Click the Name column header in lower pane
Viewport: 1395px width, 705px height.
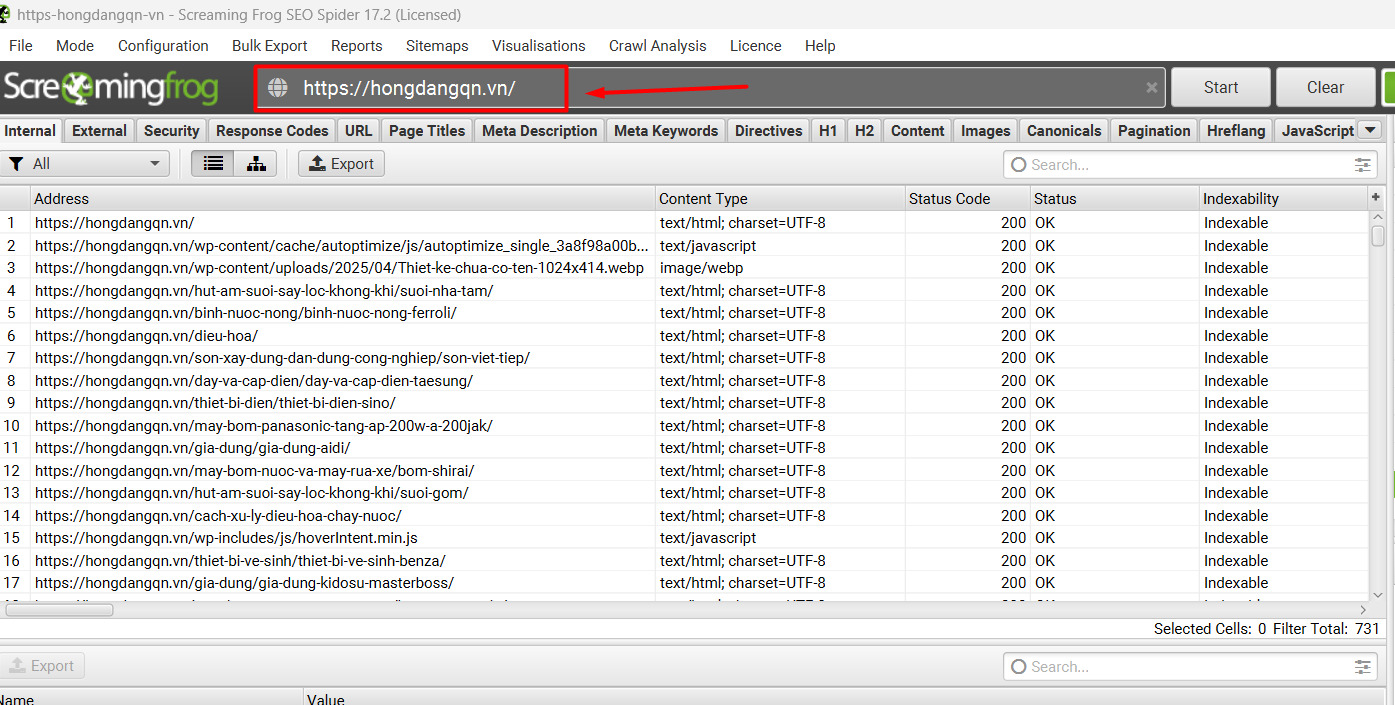(152, 698)
